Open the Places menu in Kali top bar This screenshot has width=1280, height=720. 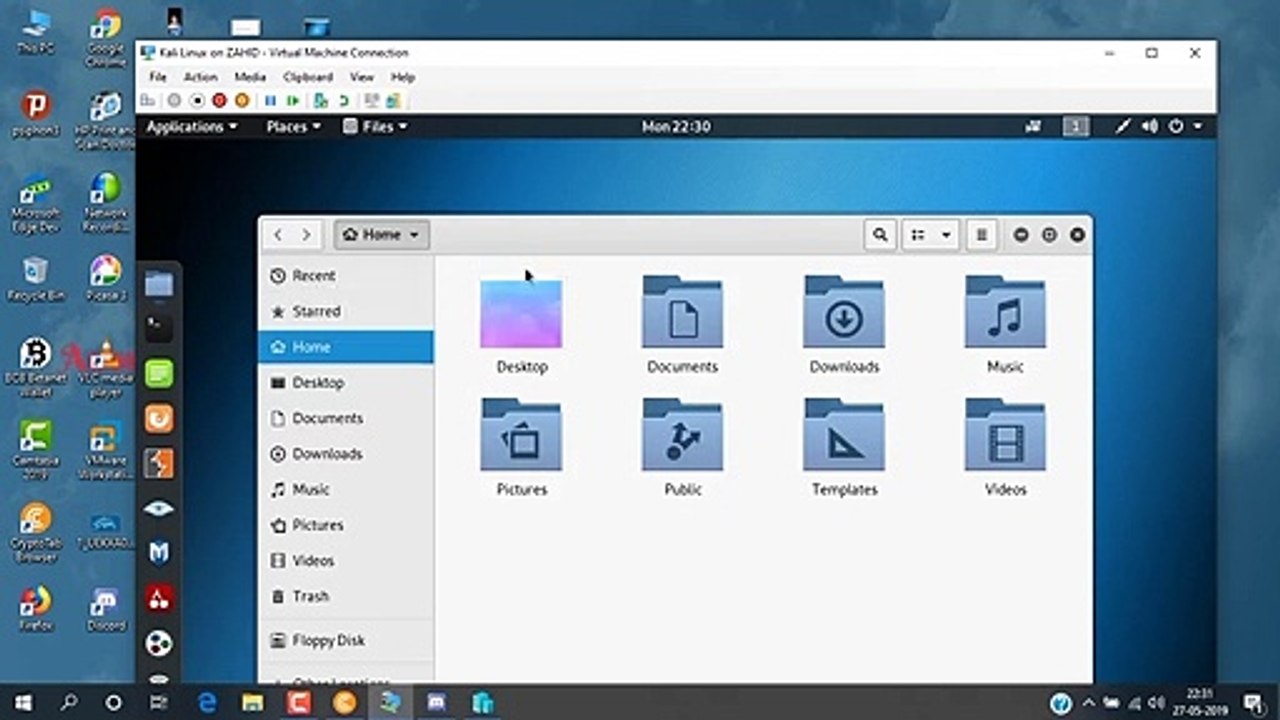[293, 127]
